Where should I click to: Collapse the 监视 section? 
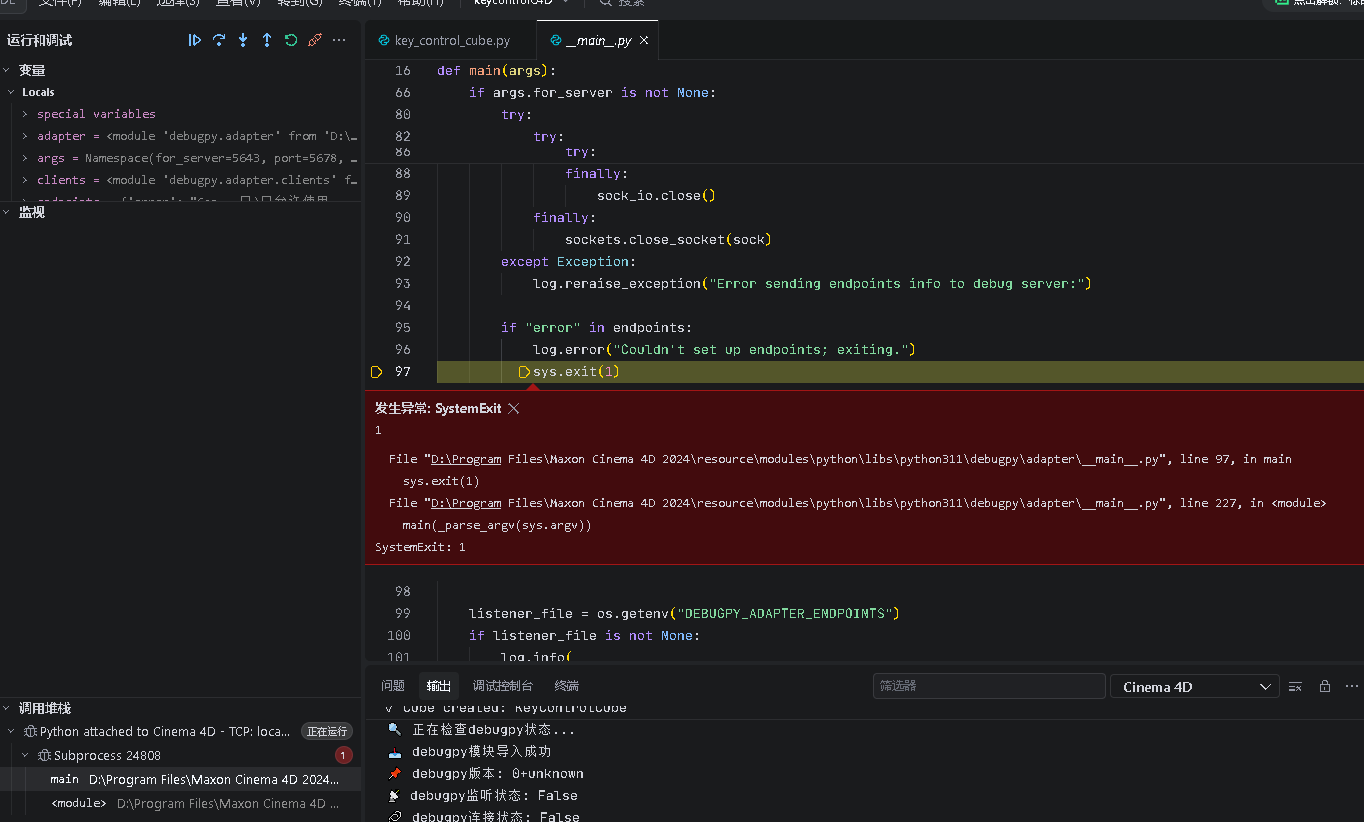(x=7, y=212)
